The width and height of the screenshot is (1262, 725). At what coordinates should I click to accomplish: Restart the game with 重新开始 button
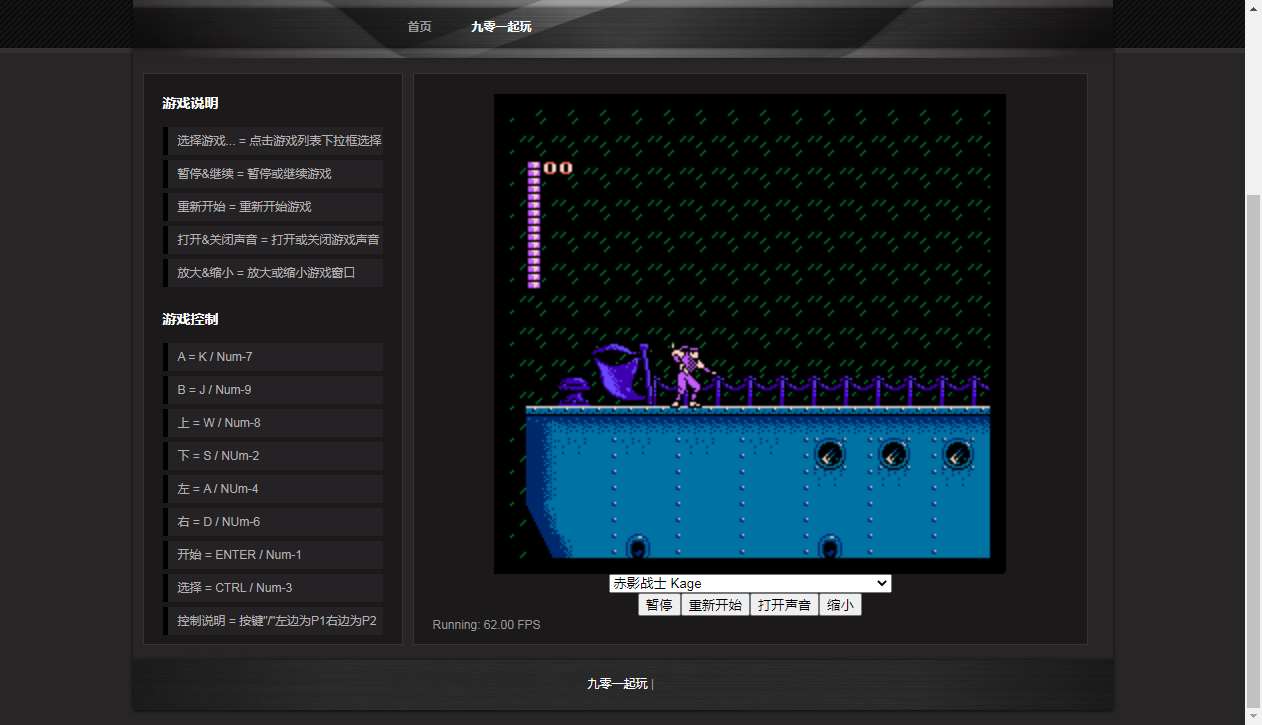(715, 605)
